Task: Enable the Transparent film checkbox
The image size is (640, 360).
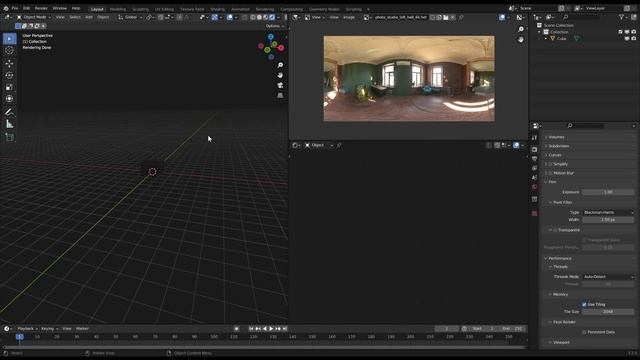Action: coord(555,230)
